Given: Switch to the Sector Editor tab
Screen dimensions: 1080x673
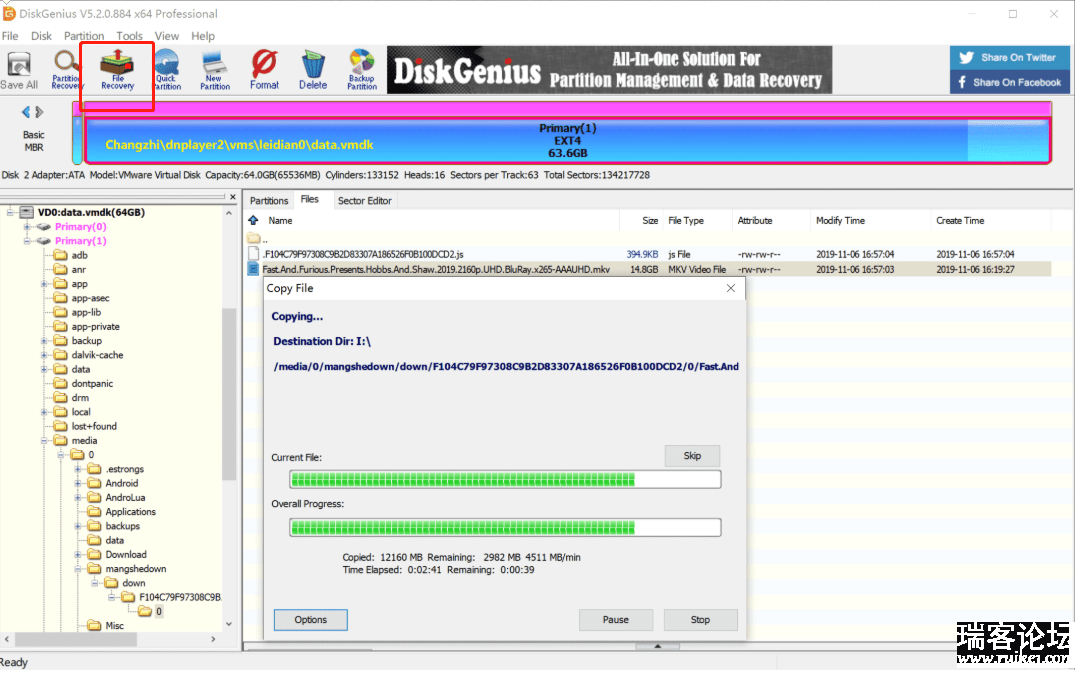Looking at the screenshot, I should 364,200.
